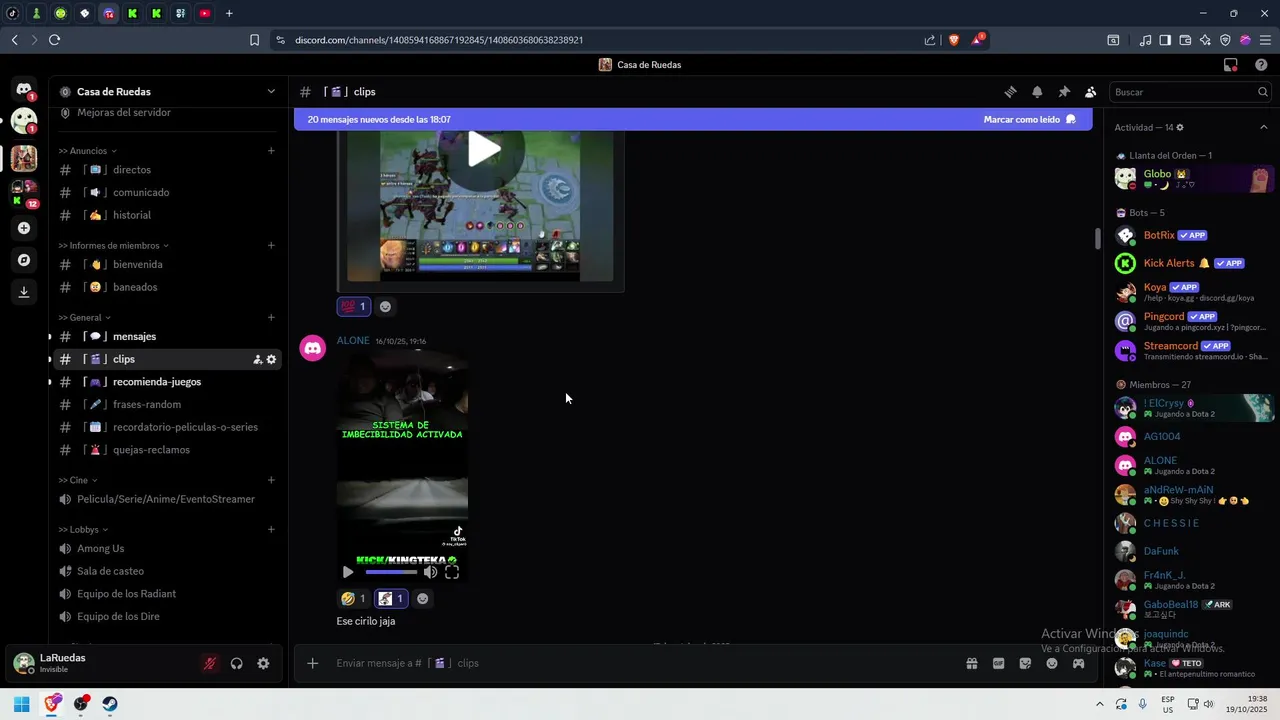Open the apps launcher game controller icon
This screenshot has width=1280, height=720.
tap(1079, 663)
